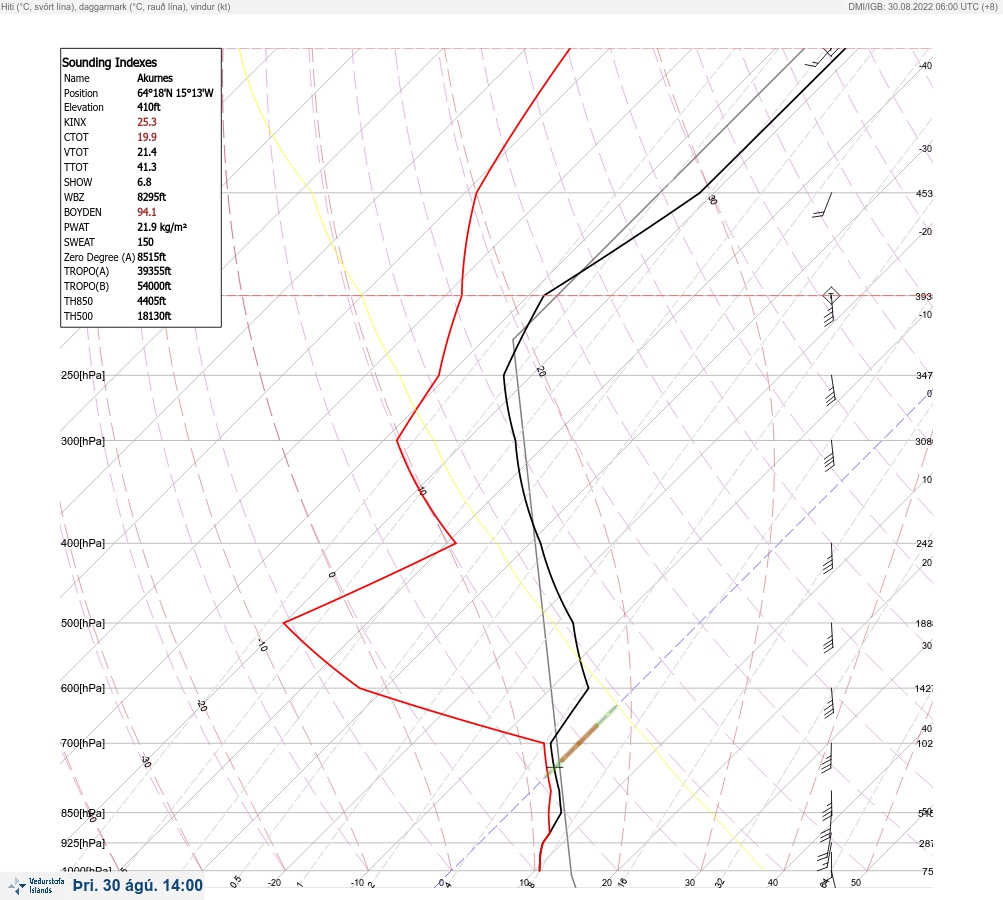
Task: Click the 453 height label on right axis
Action: point(924,193)
